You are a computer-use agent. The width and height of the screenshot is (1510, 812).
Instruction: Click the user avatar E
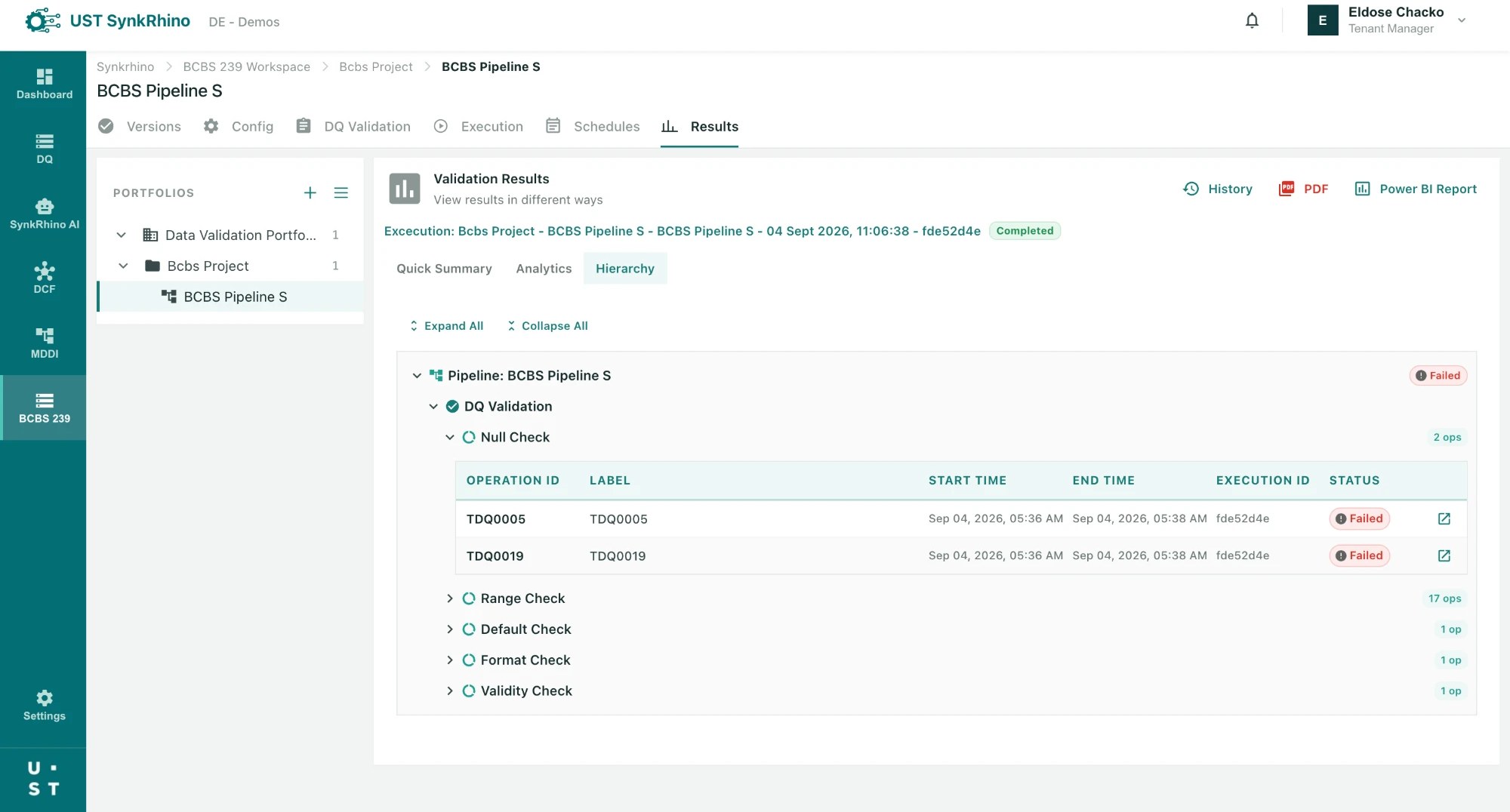pos(1323,20)
